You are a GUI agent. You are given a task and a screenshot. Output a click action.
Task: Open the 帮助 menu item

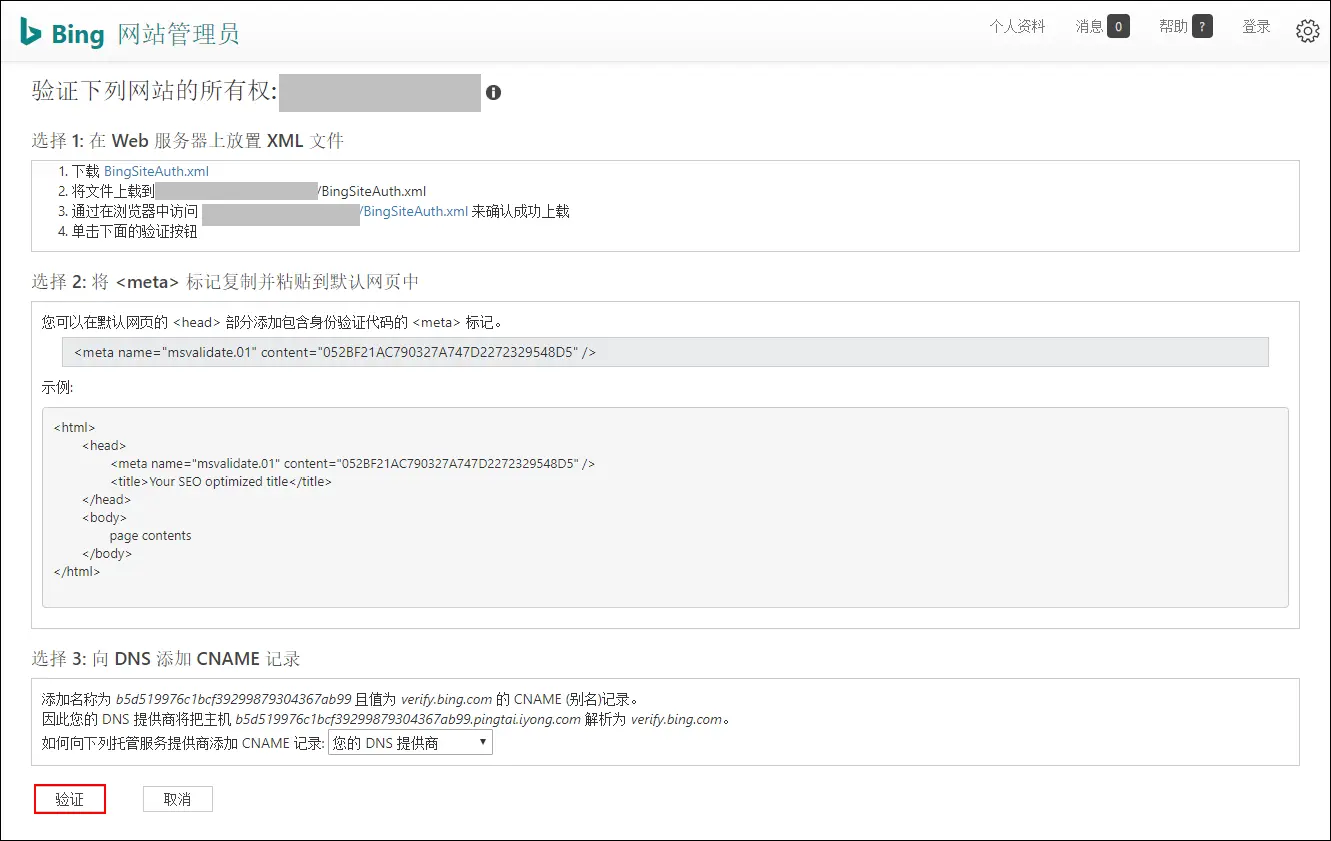(x=1173, y=27)
